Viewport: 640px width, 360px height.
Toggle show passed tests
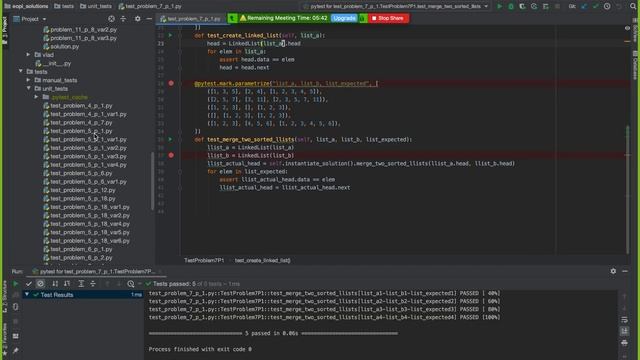pos(29,284)
